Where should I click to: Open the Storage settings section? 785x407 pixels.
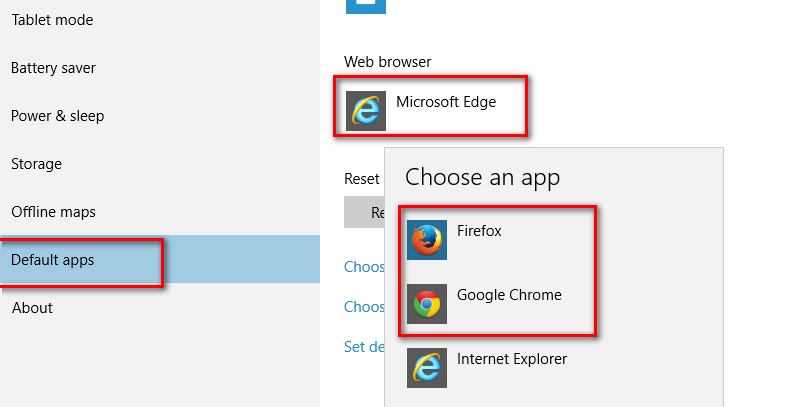click(37, 164)
